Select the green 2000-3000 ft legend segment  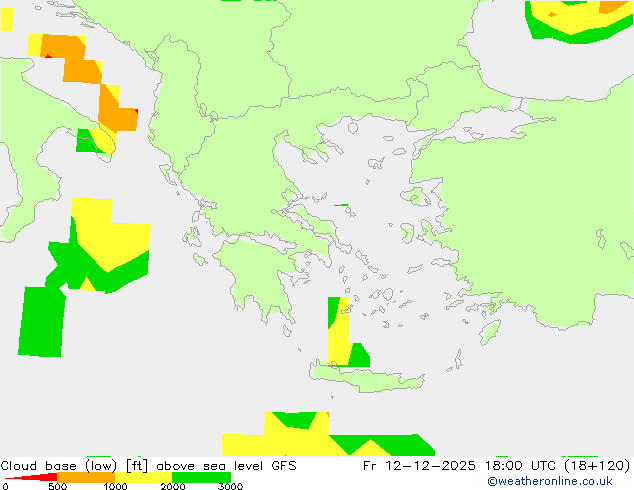pyautogui.click(x=201, y=477)
